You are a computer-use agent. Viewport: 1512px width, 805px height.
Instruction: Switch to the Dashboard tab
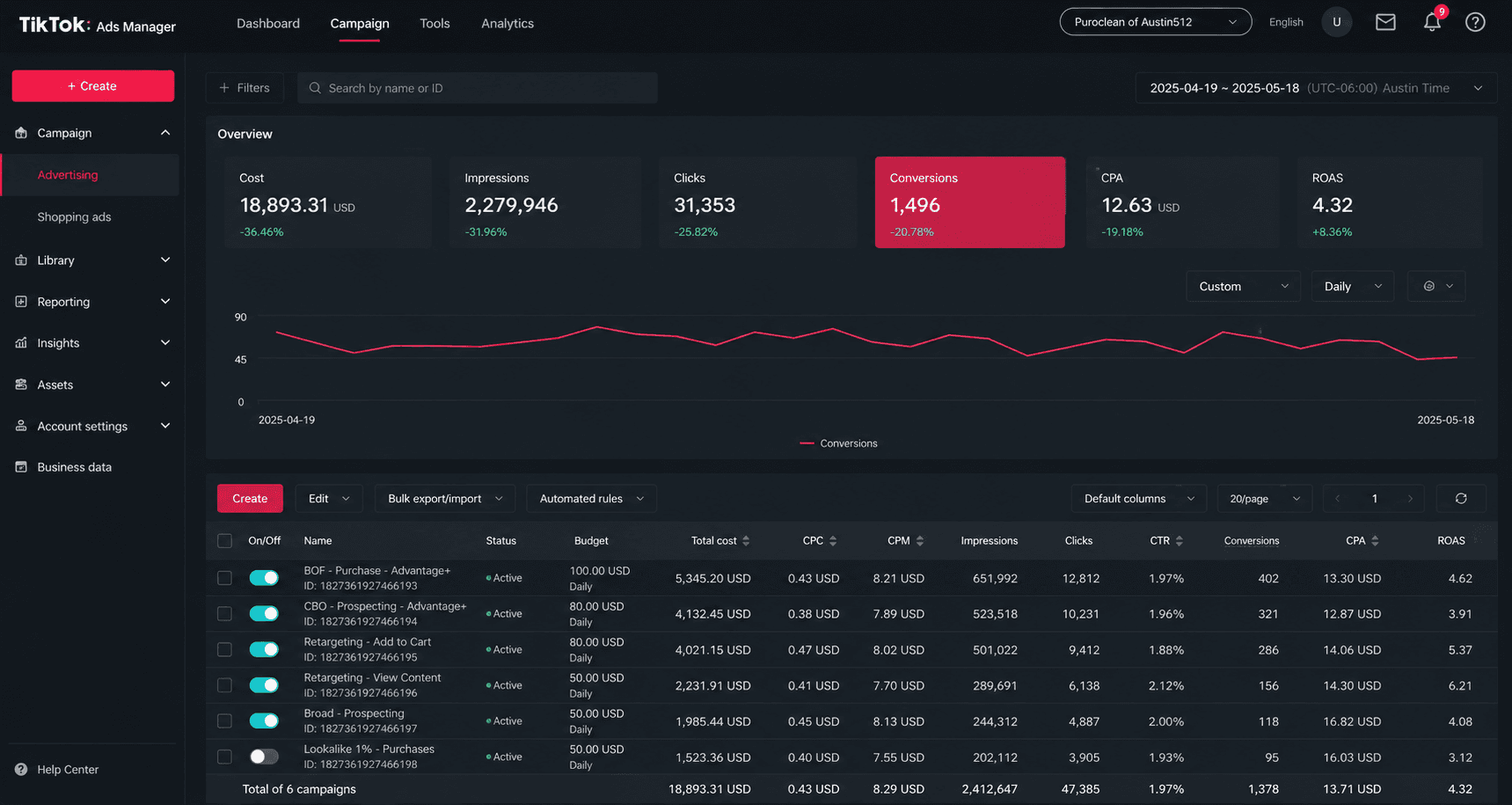(x=268, y=24)
